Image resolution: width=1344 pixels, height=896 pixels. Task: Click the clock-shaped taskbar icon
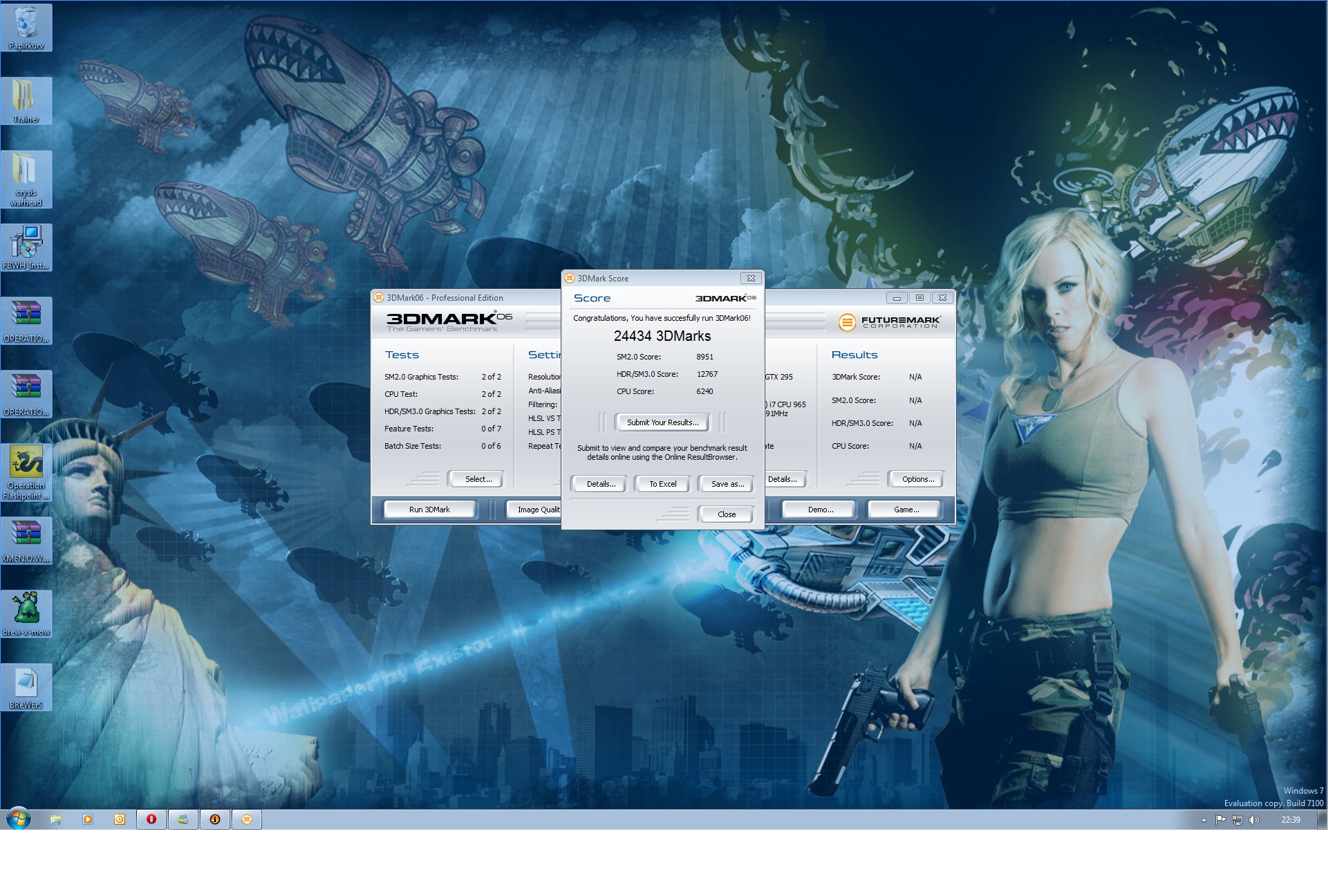(x=120, y=819)
